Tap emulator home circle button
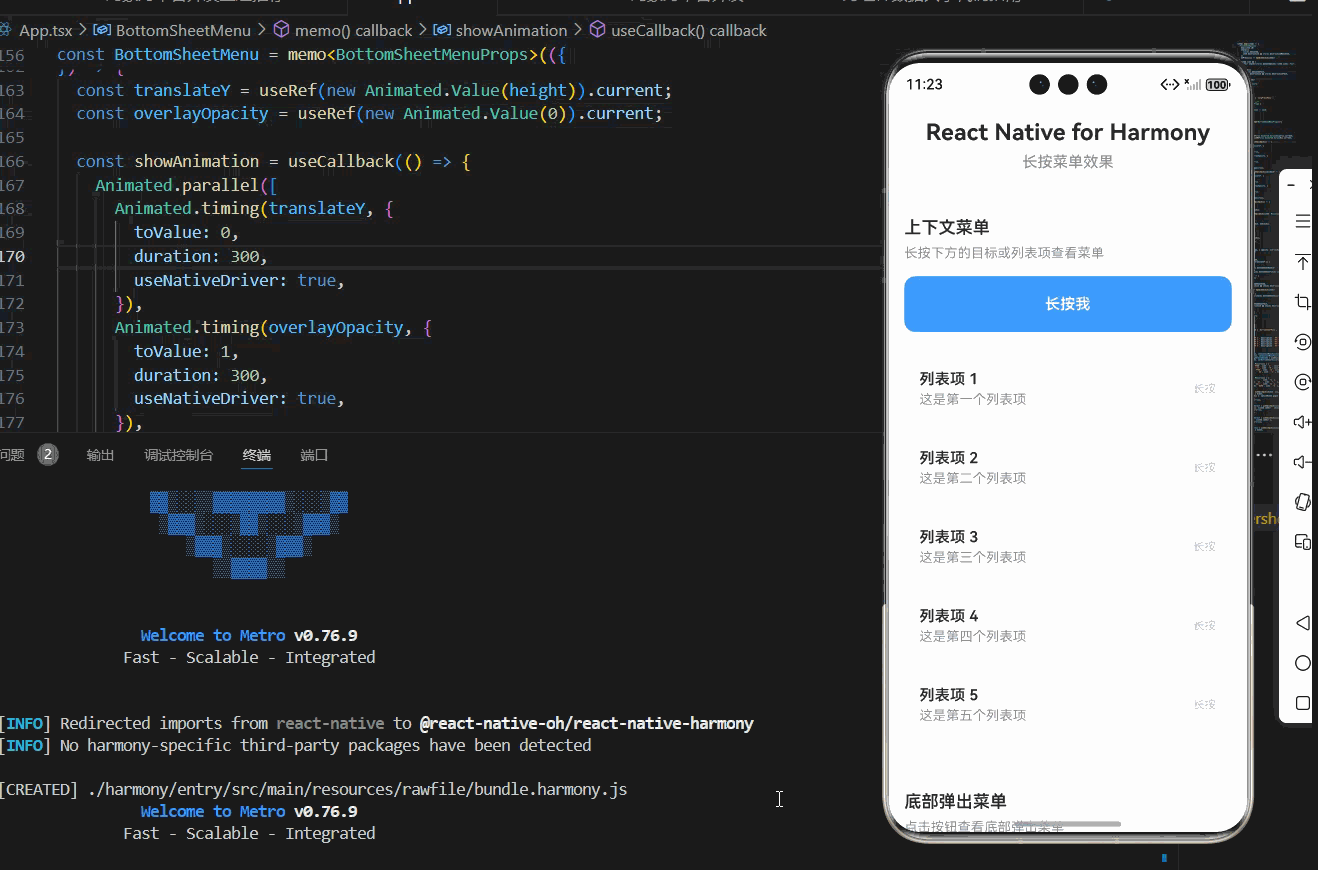The height and width of the screenshot is (870, 1318). click(1302, 663)
